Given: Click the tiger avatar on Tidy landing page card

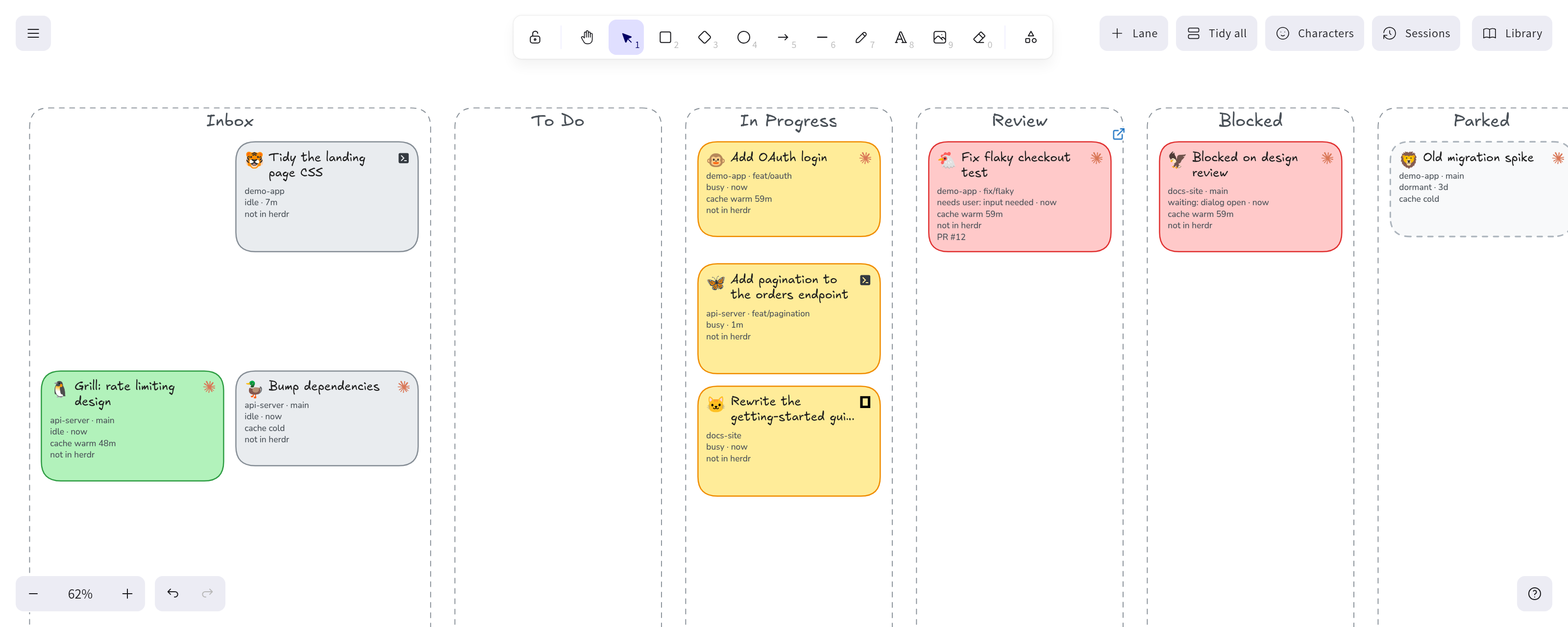Looking at the screenshot, I should [x=254, y=160].
